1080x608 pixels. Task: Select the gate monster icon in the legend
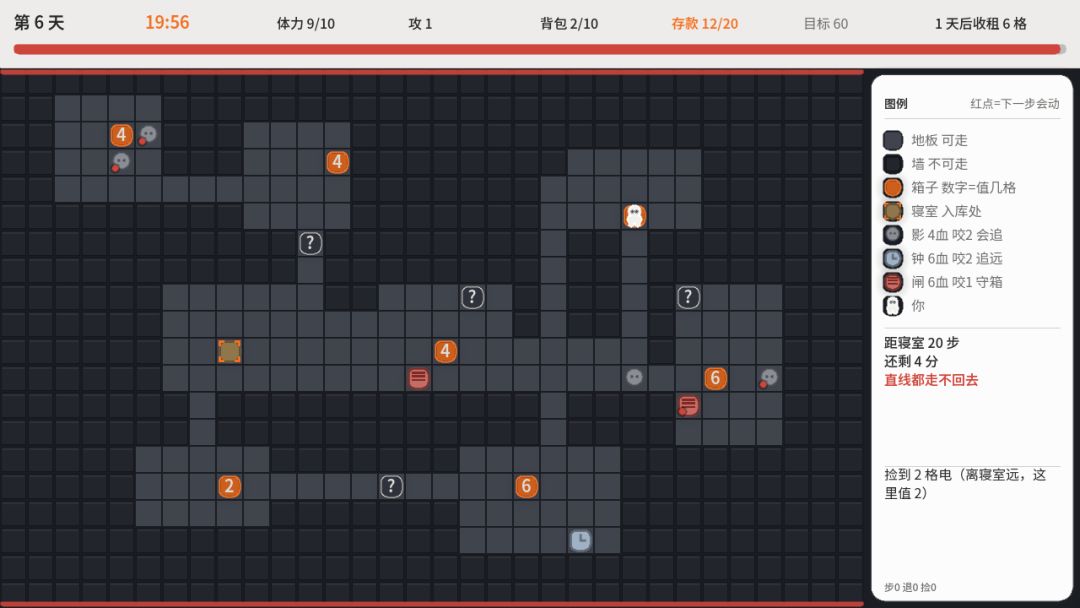[893, 282]
